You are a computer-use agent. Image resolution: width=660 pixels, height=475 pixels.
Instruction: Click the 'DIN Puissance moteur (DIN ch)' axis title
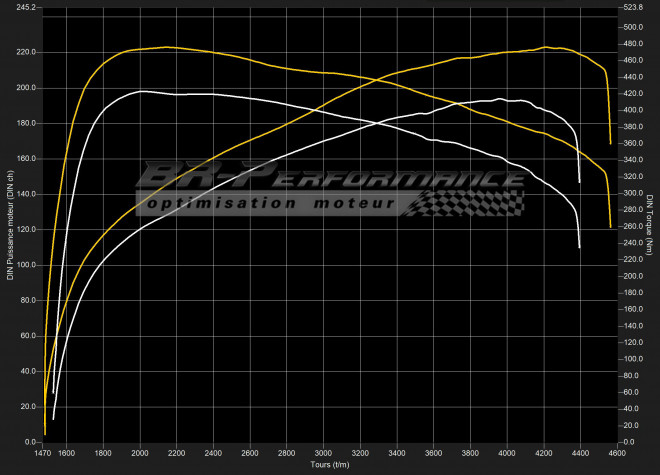tap(11, 225)
